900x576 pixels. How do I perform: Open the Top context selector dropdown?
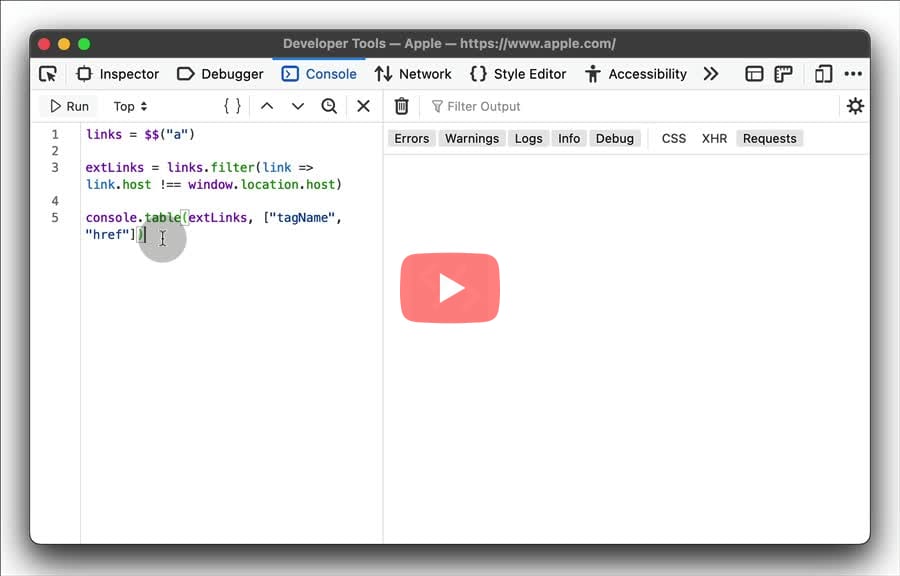tap(130, 106)
